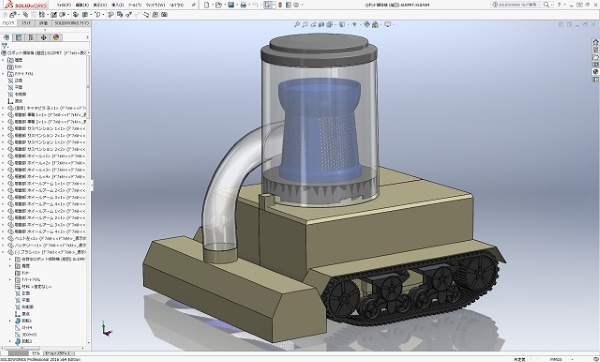Open the ヘルプ(H) menu
Viewport: 600px width, 362px height.
[x=176, y=5]
